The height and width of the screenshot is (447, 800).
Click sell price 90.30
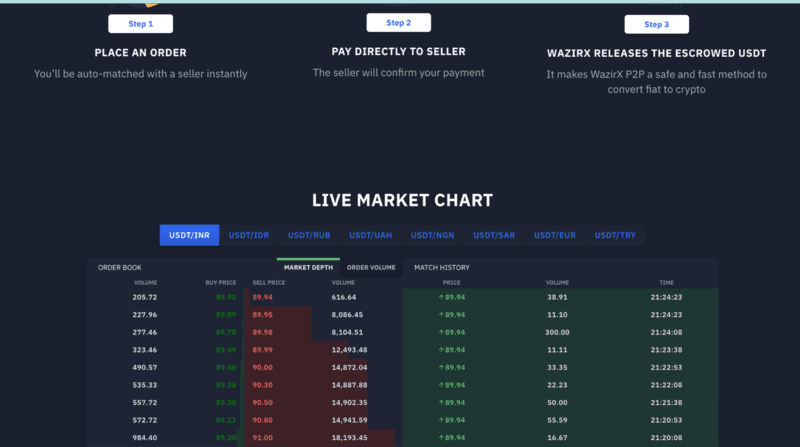pos(262,385)
